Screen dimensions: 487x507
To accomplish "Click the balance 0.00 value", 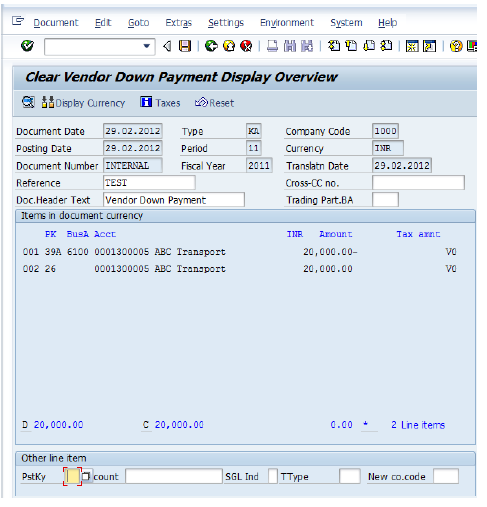I will tap(341, 425).
